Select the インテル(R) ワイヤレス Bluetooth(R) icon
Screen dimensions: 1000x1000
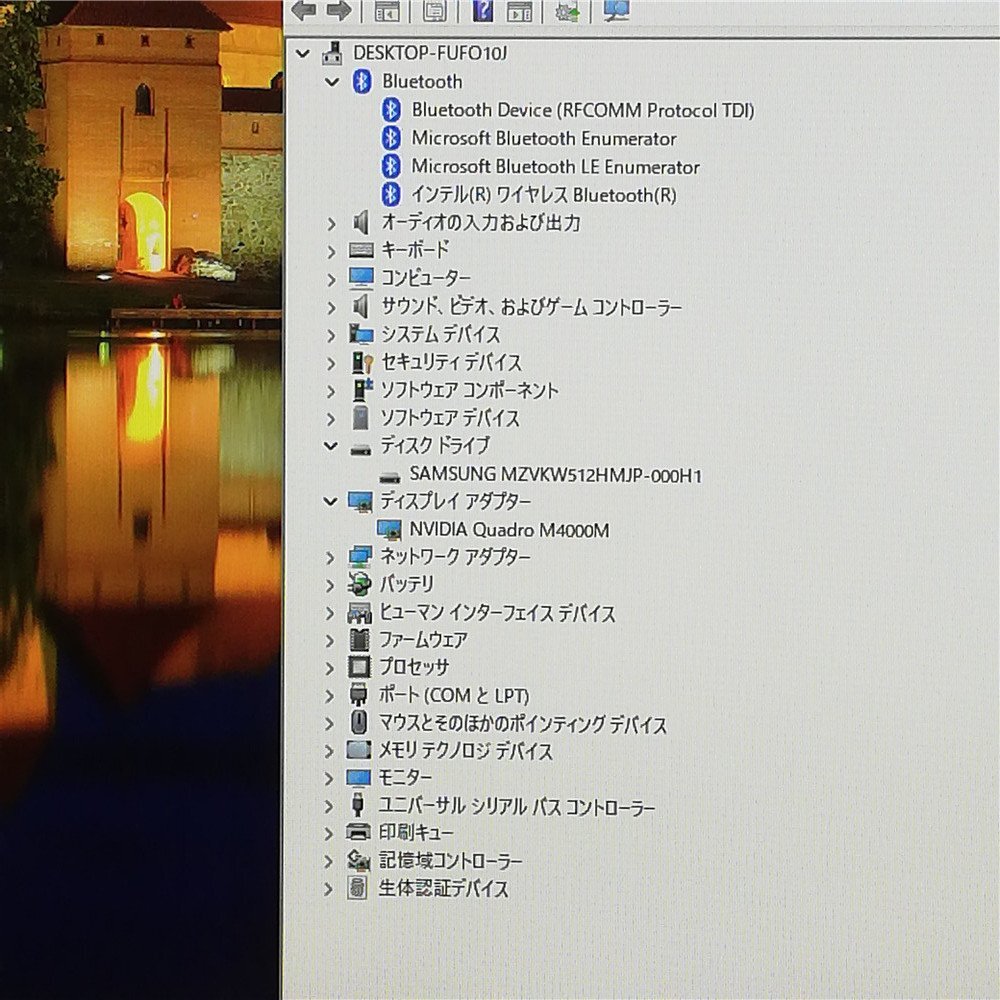(x=391, y=195)
